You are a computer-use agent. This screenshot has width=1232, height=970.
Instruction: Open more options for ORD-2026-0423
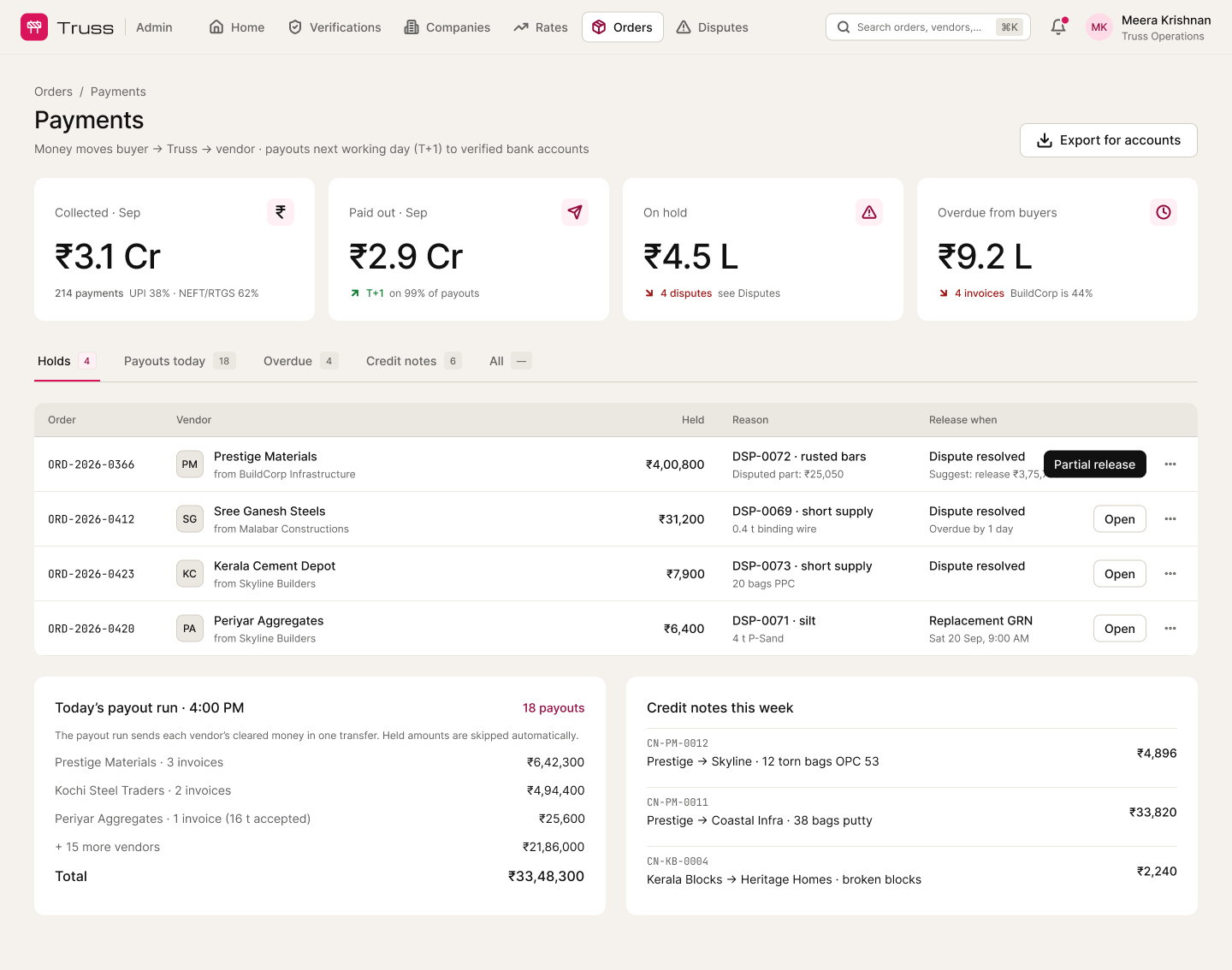click(x=1170, y=574)
